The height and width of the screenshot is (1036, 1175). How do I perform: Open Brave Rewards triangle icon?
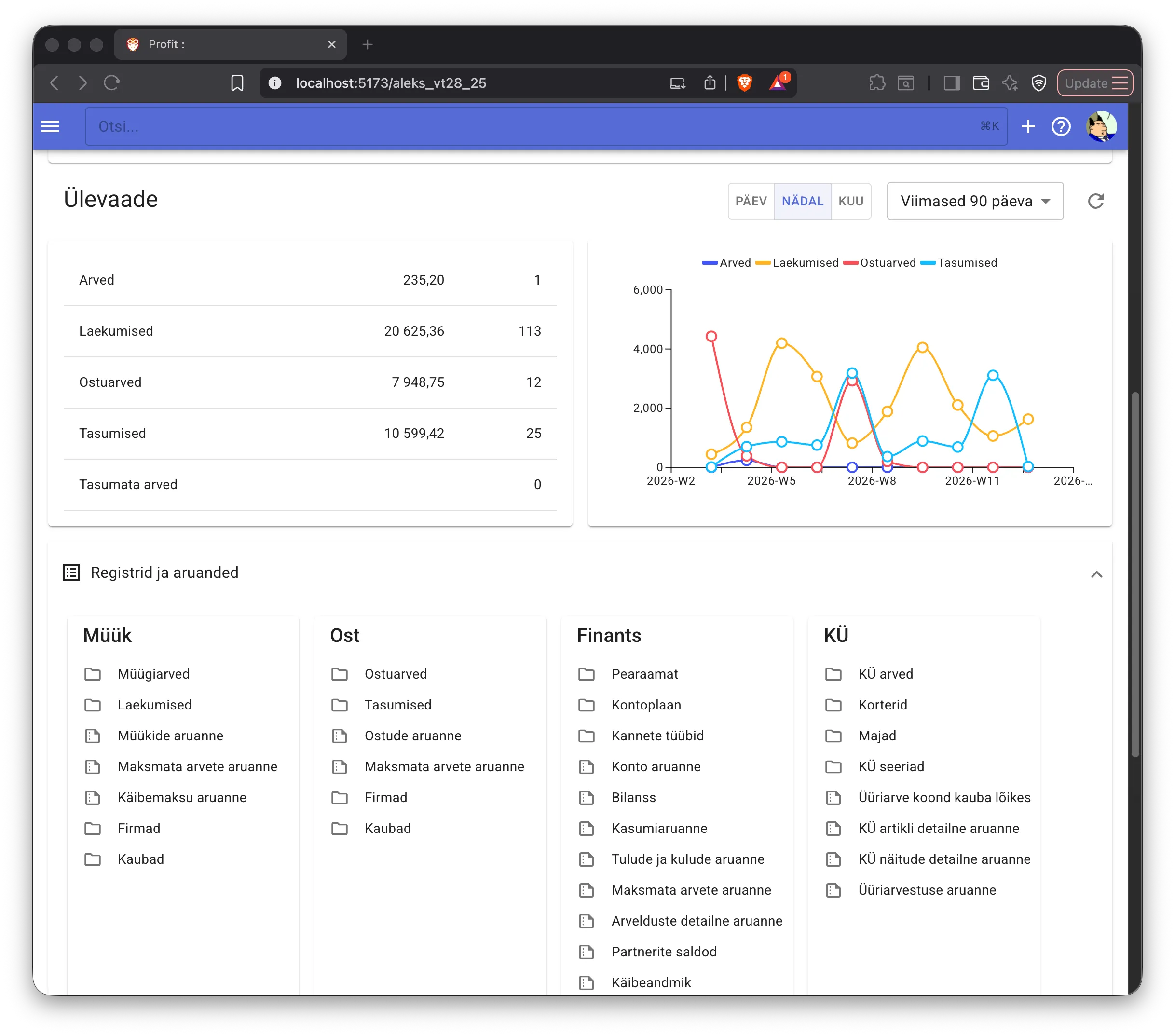pos(778,83)
